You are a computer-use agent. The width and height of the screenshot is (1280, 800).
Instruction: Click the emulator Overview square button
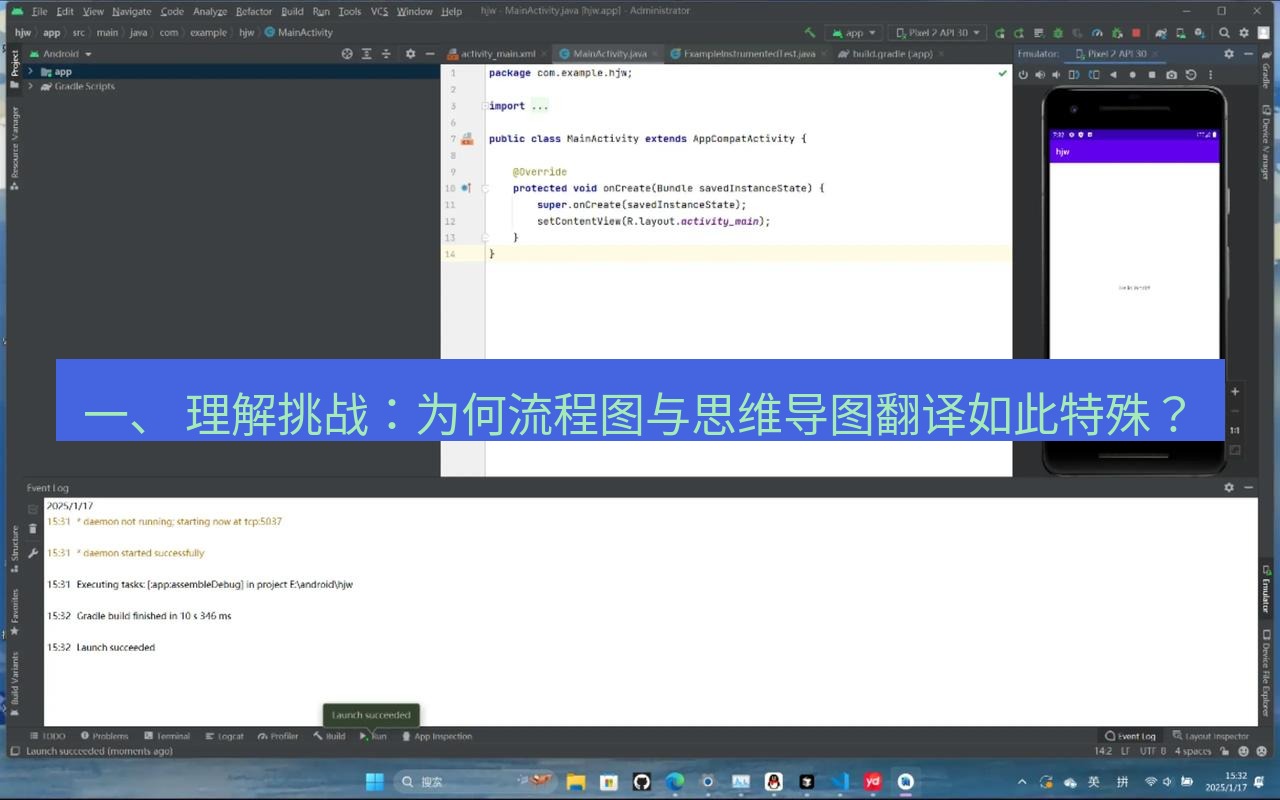(1152, 75)
